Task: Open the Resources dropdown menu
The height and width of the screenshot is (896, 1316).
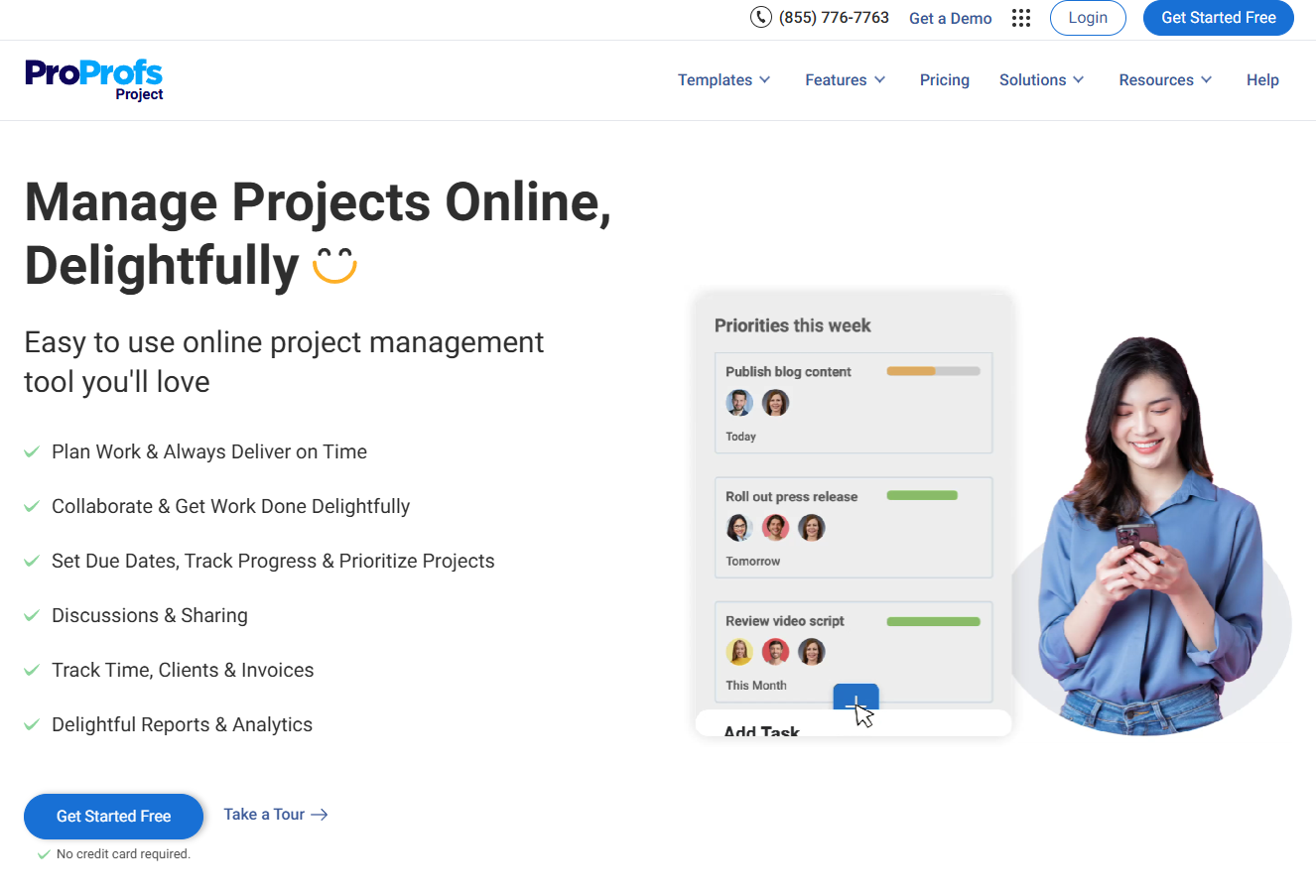Action: [1165, 80]
